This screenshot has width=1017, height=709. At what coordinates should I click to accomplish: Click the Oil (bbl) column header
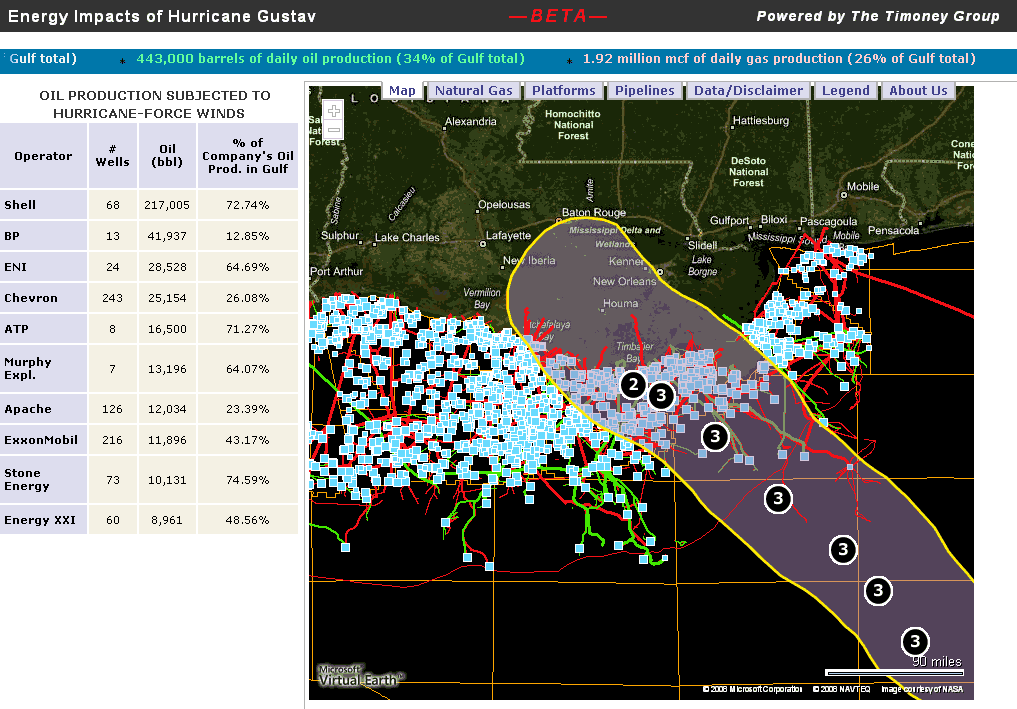coord(167,156)
